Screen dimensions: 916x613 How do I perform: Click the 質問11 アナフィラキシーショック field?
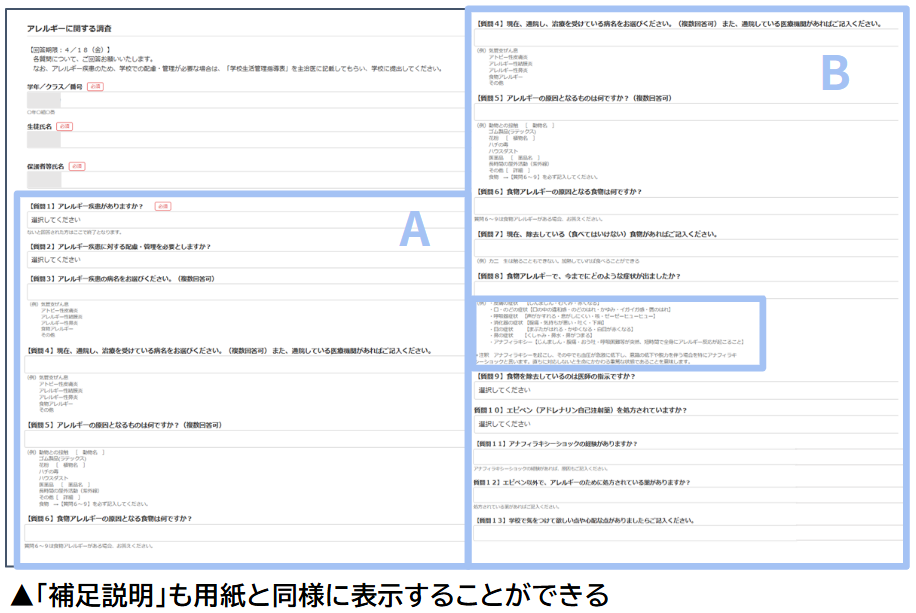[686, 457]
